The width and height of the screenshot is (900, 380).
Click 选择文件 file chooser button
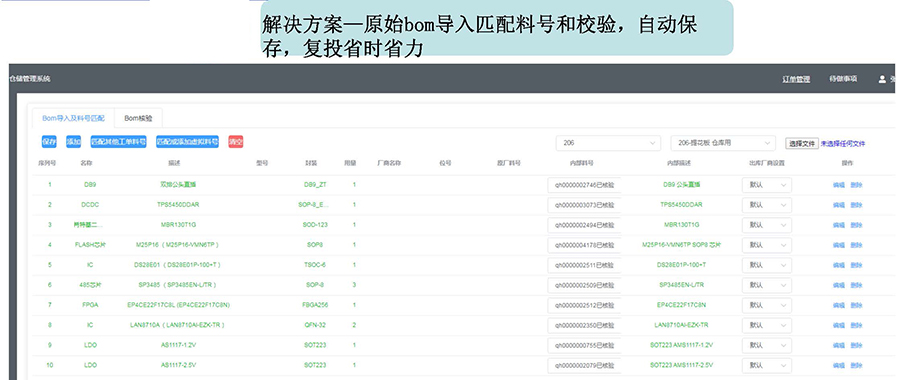coord(802,144)
